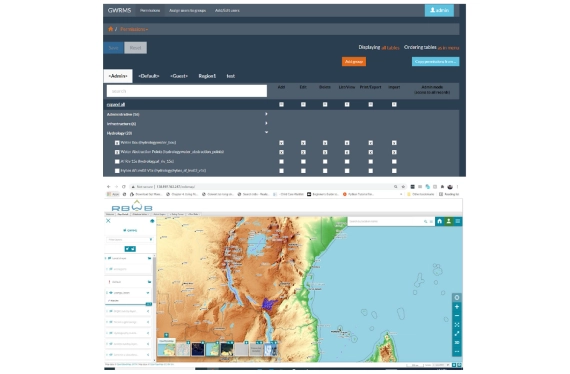
Task: Click the map home icon button
Action: [x=439, y=221]
